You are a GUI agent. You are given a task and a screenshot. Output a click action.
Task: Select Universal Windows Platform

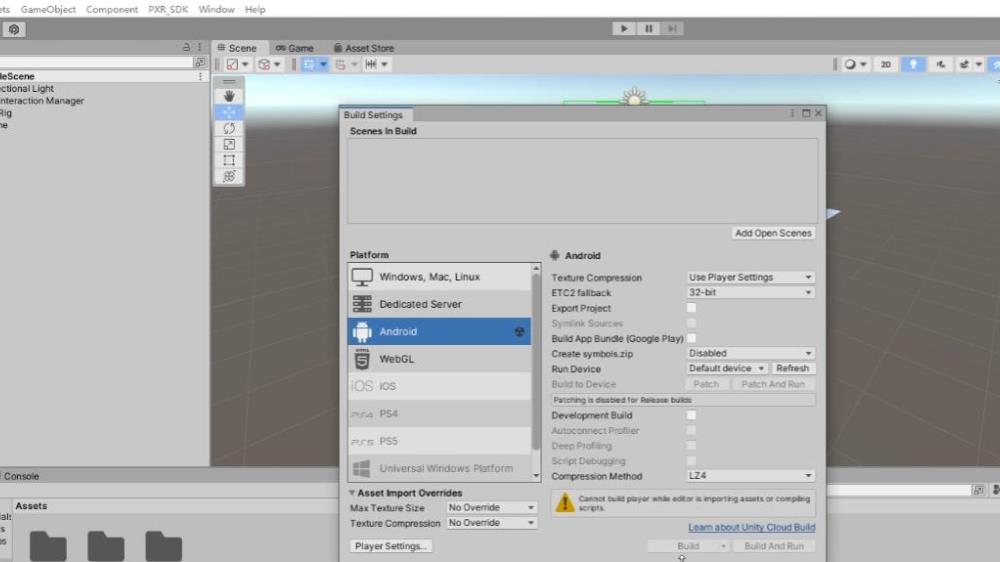[x=439, y=468]
